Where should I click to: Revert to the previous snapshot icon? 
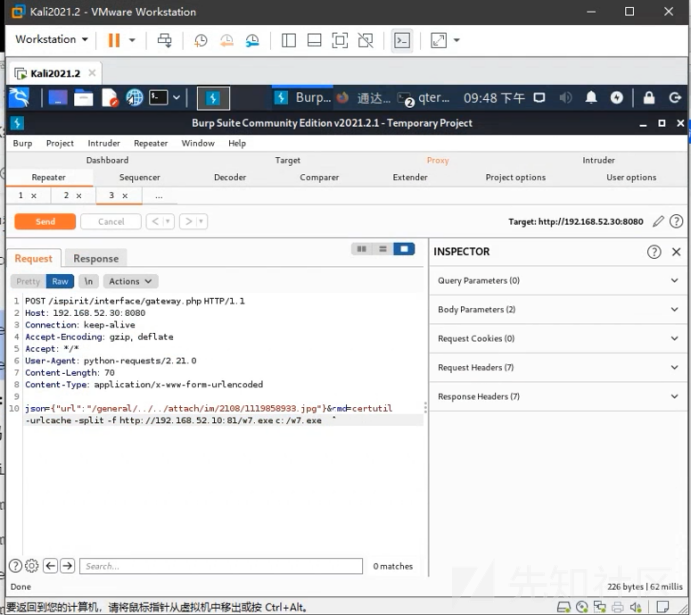(226, 40)
